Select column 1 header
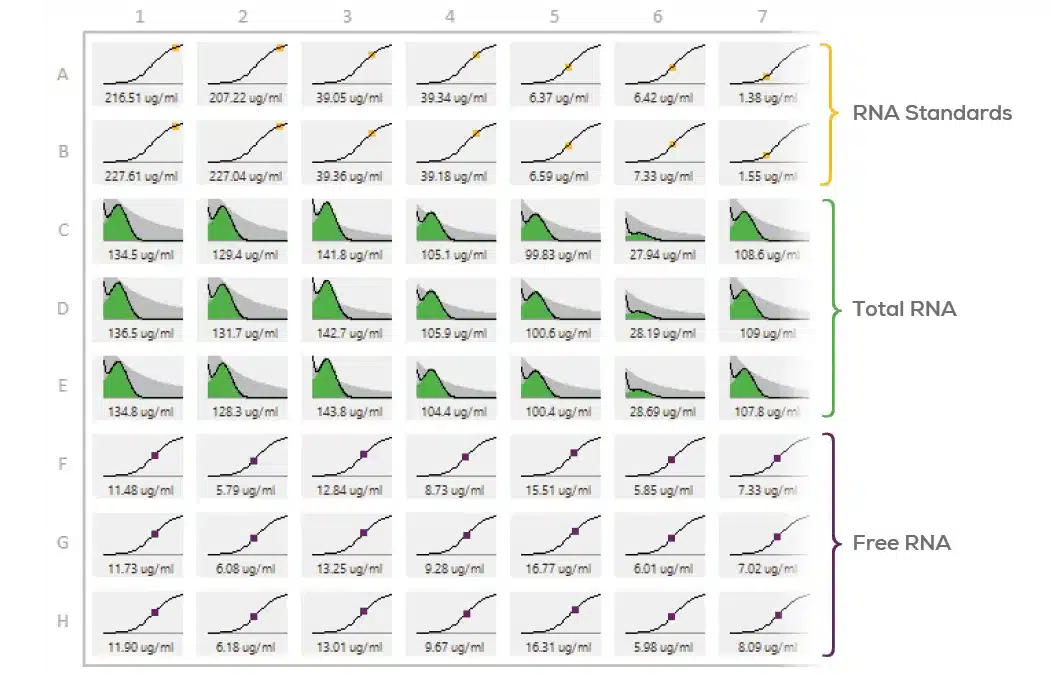1050x676 pixels. pos(140,17)
